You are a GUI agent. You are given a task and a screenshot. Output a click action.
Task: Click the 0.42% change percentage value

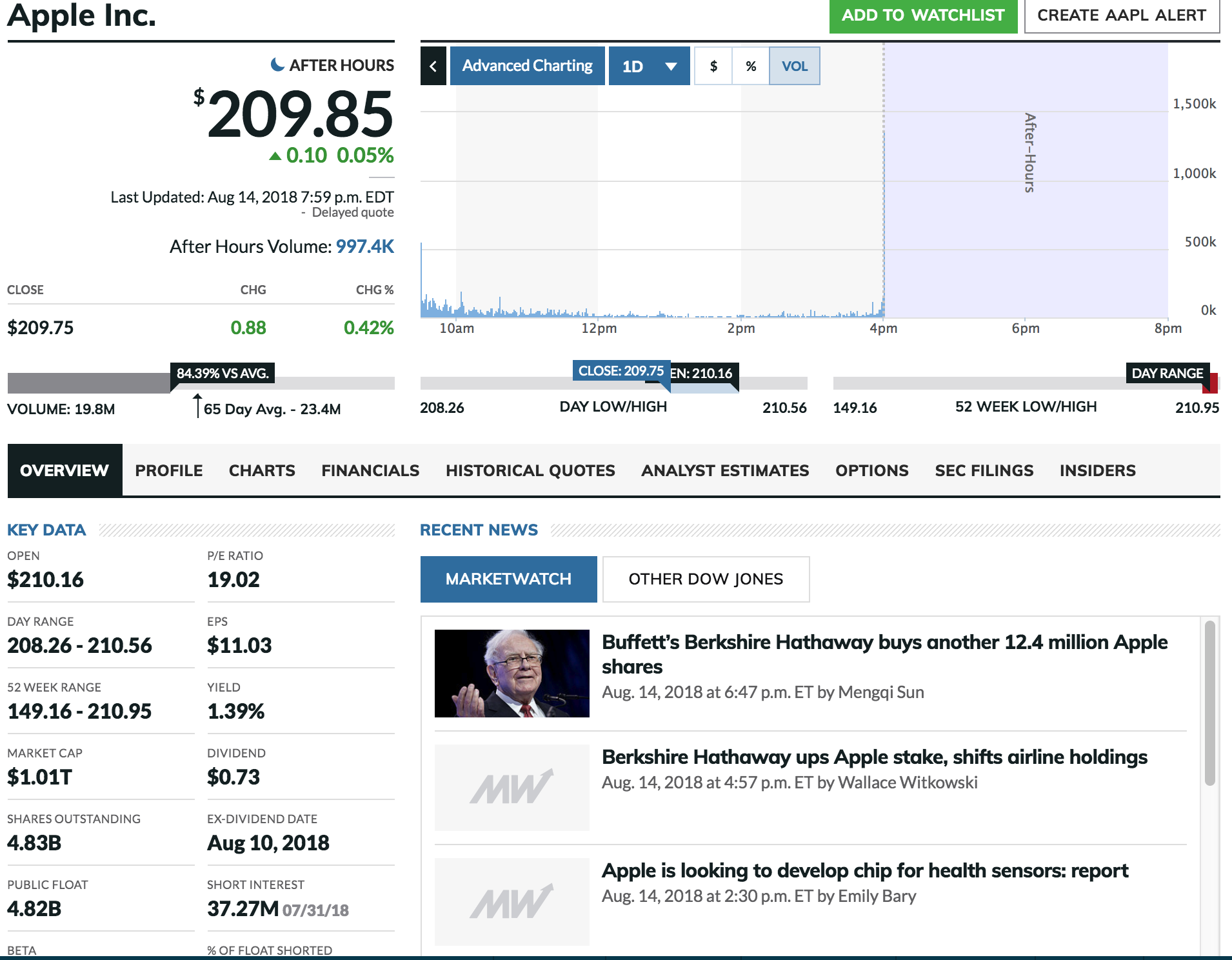[369, 328]
